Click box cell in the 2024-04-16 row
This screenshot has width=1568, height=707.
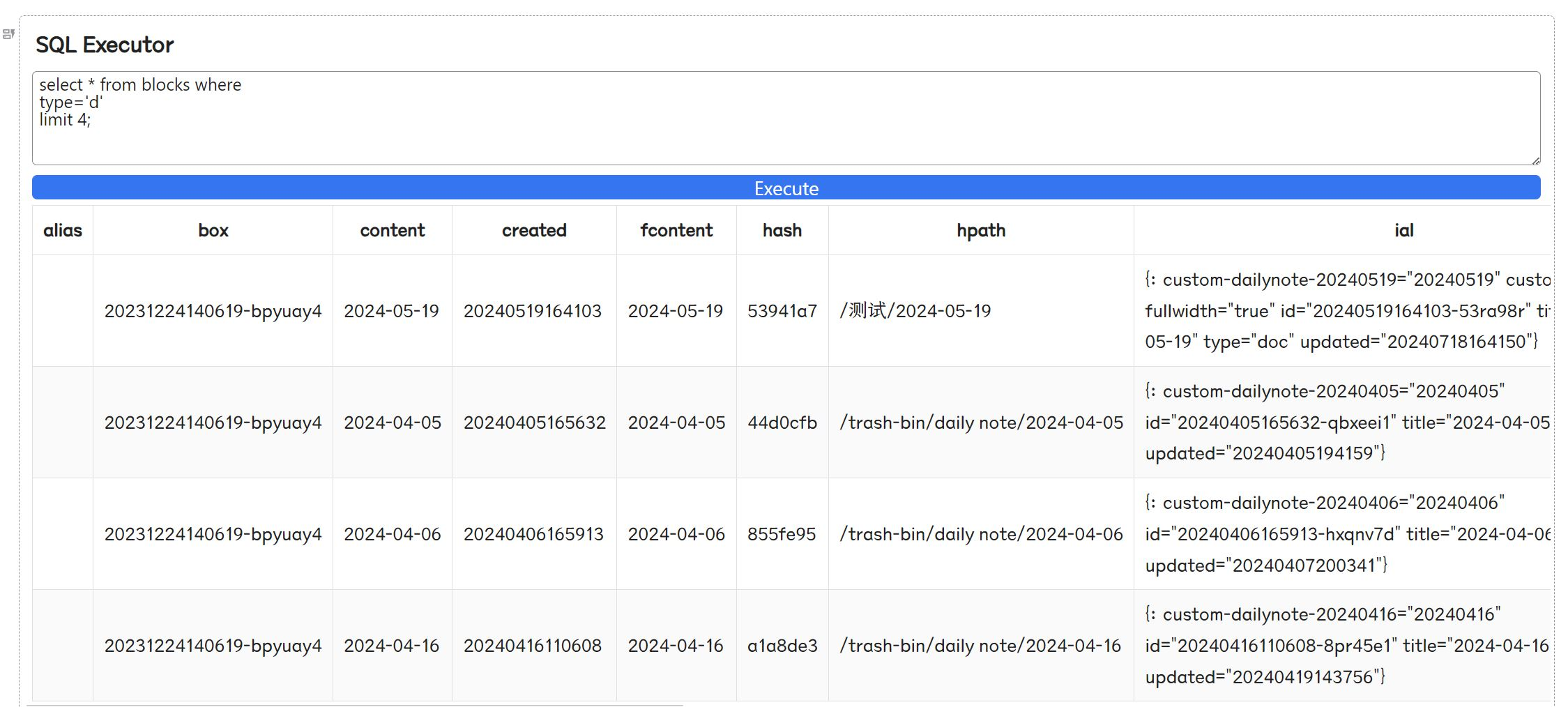213,646
